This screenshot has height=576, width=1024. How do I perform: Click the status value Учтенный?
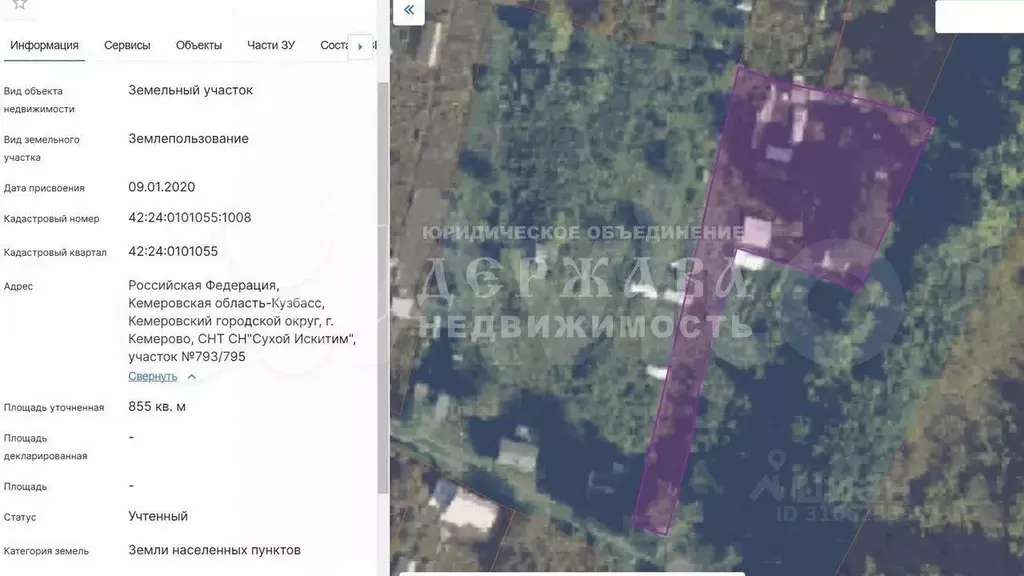[x=158, y=516]
